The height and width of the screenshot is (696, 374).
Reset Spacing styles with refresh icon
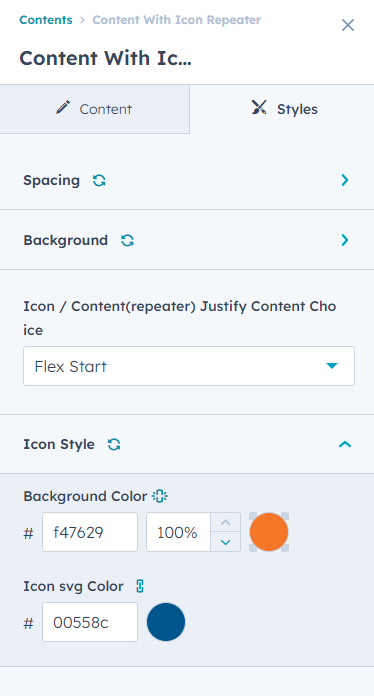99,180
